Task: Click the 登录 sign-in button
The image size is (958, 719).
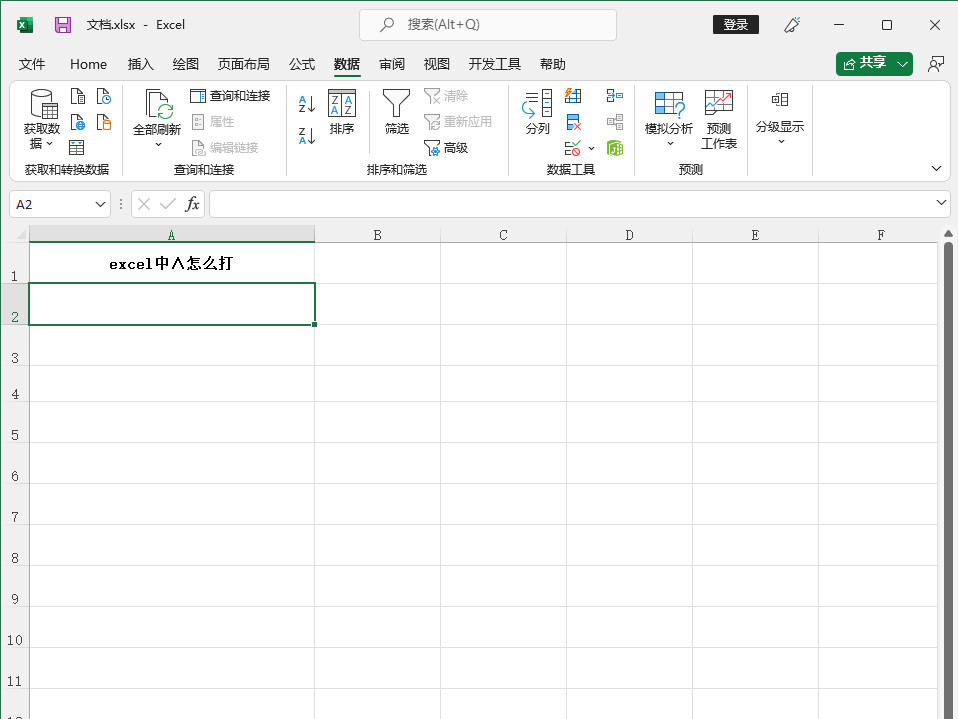Action: [736, 24]
